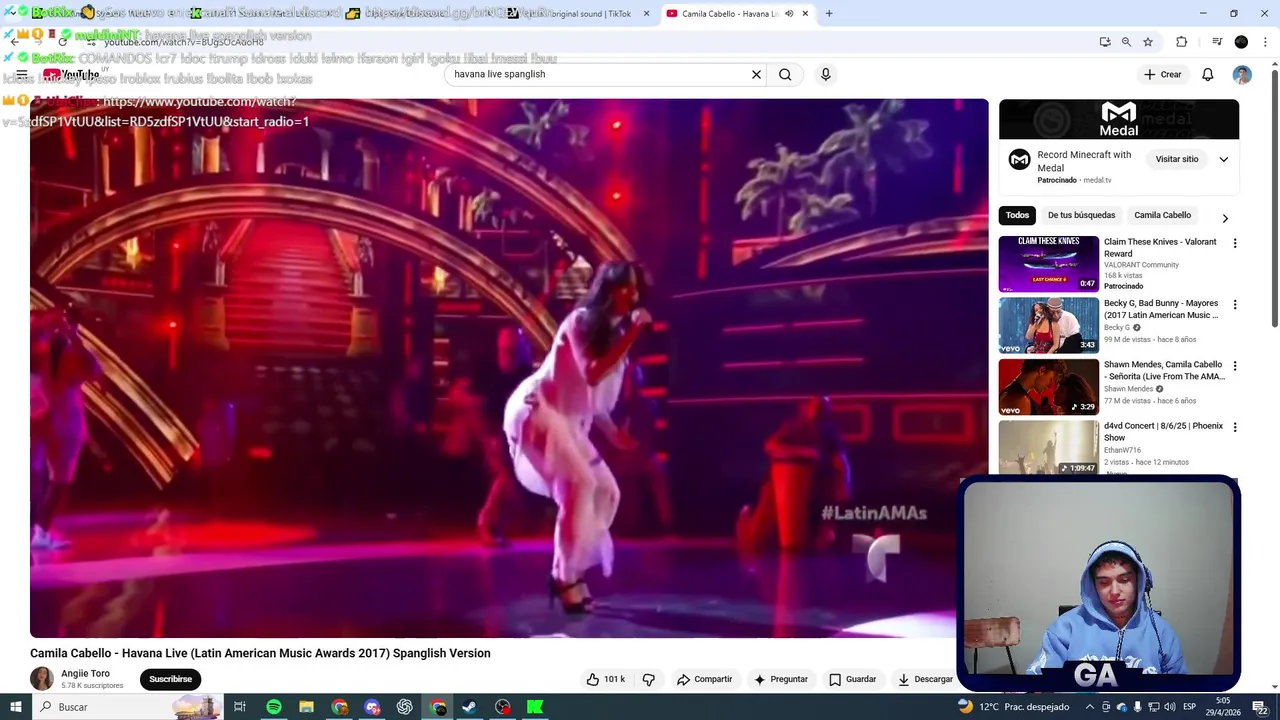This screenshot has height=720, width=1280.
Task: Open File Explorer from the taskbar
Action: tap(306, 707)
